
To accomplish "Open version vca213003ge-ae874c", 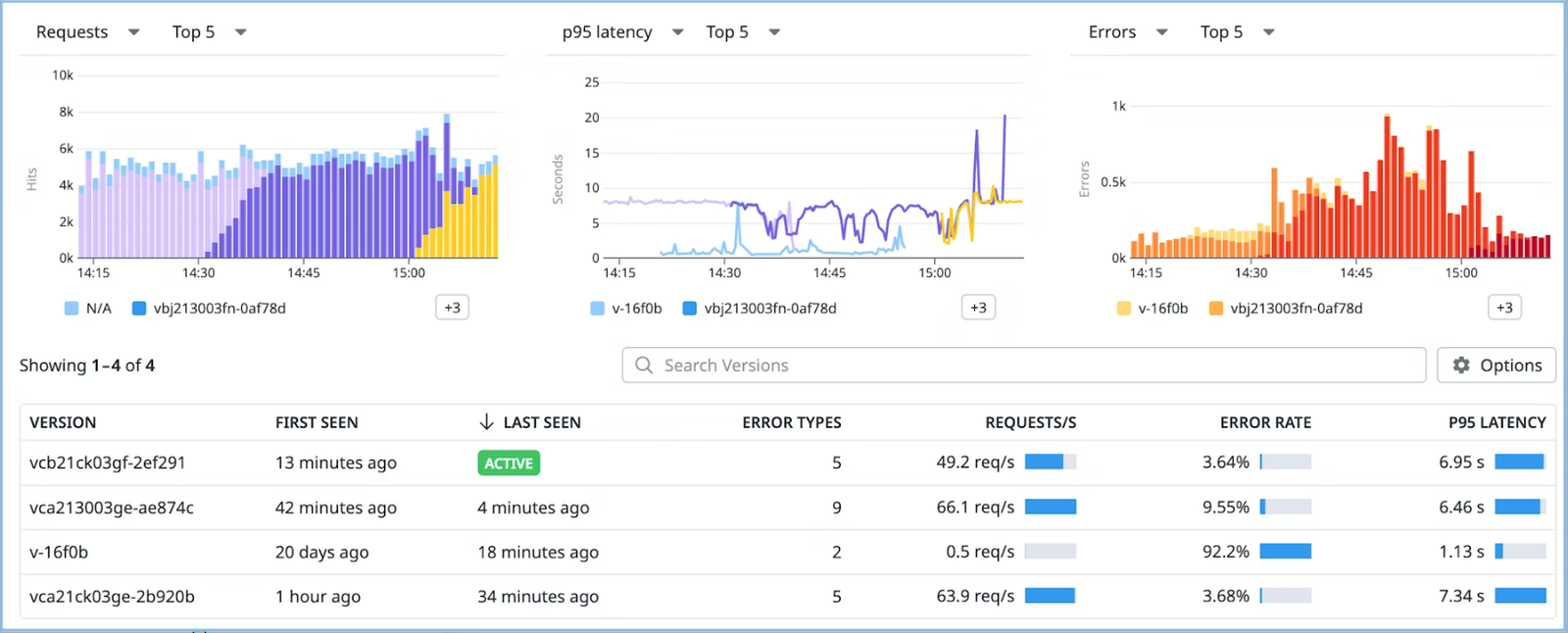I will click(x=112, y=508).
